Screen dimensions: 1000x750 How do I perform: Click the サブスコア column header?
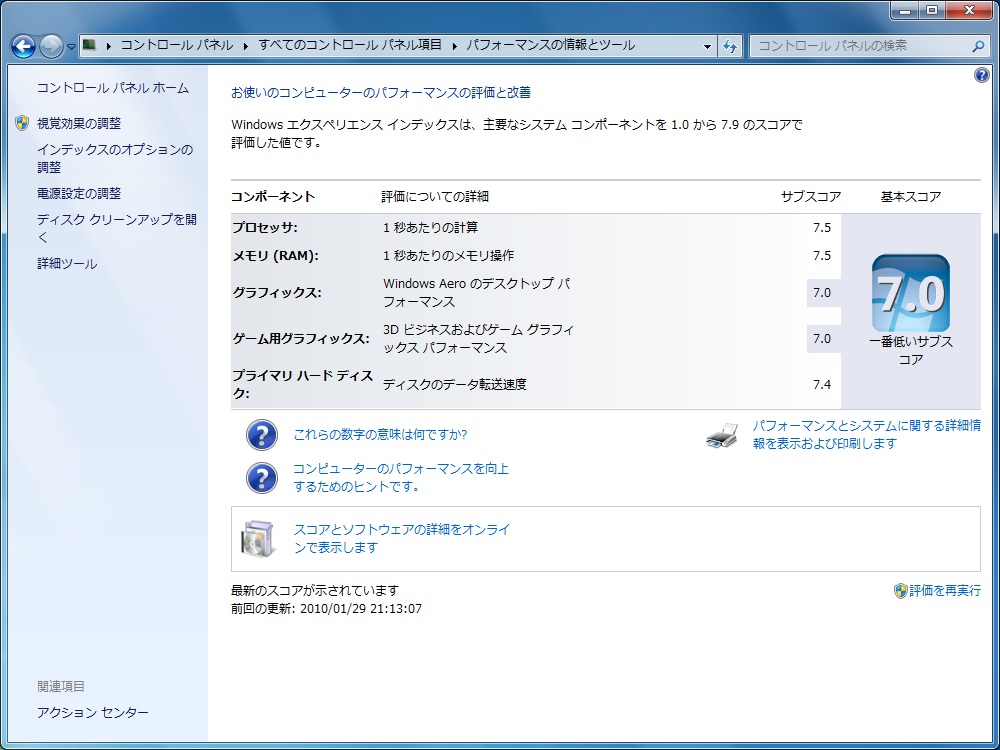(811, 196)
